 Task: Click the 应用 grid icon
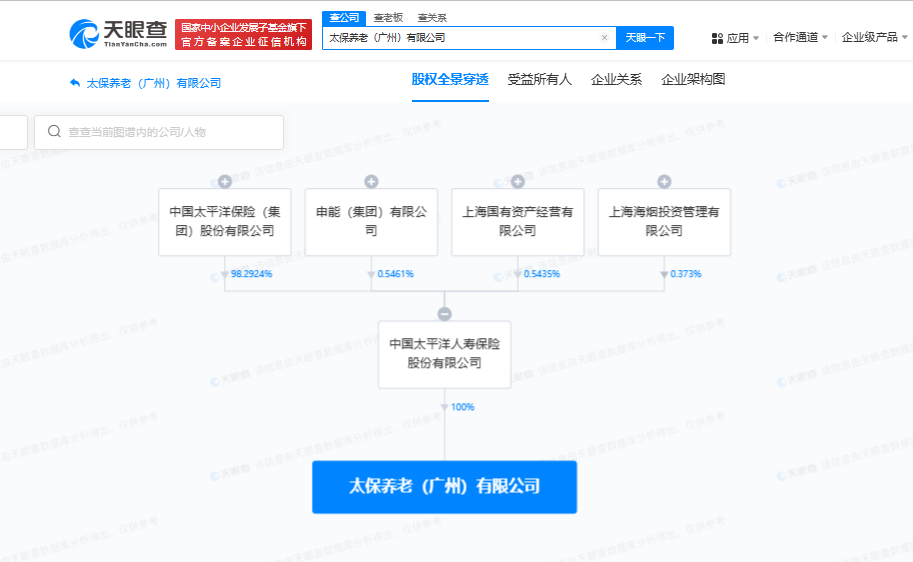coord(717,38)
